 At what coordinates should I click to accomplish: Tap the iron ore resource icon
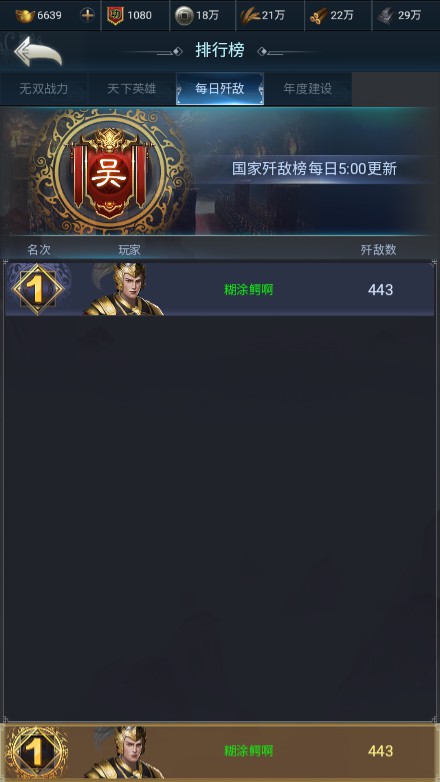tap(386, 16)
